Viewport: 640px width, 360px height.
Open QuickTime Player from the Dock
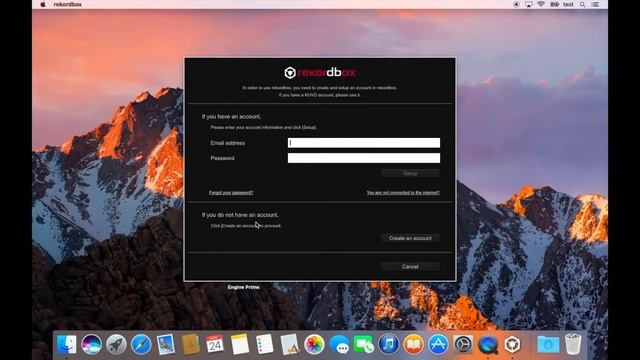(x=488, y=344)
